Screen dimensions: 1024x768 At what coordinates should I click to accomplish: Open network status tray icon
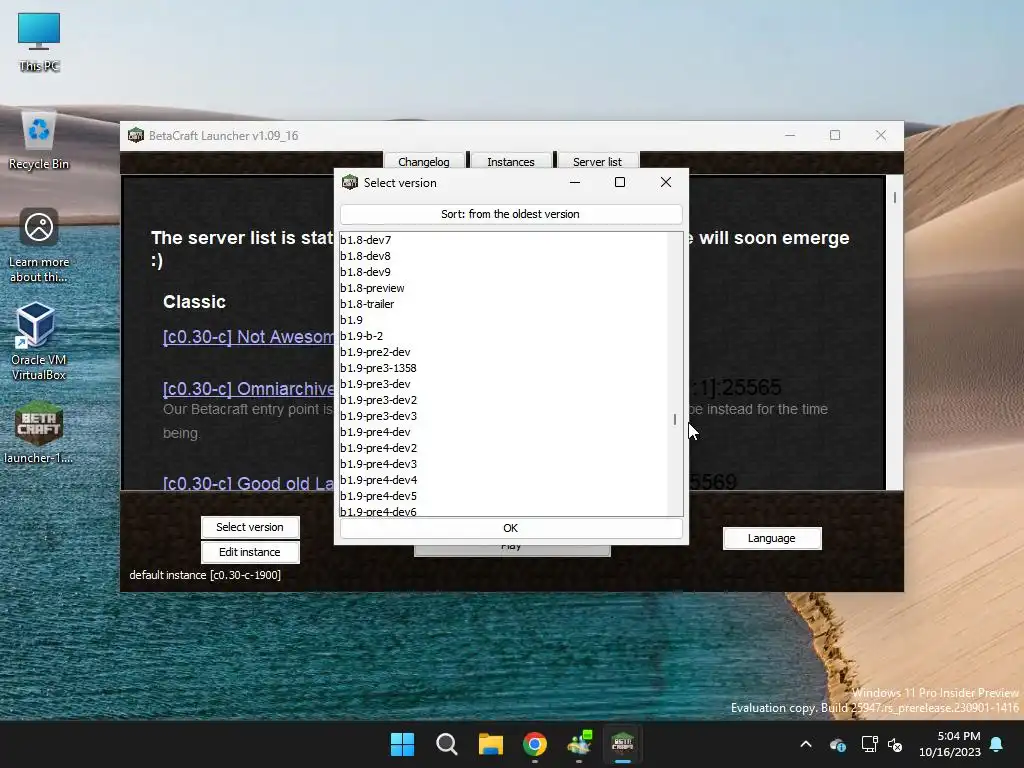coord(869,744)
